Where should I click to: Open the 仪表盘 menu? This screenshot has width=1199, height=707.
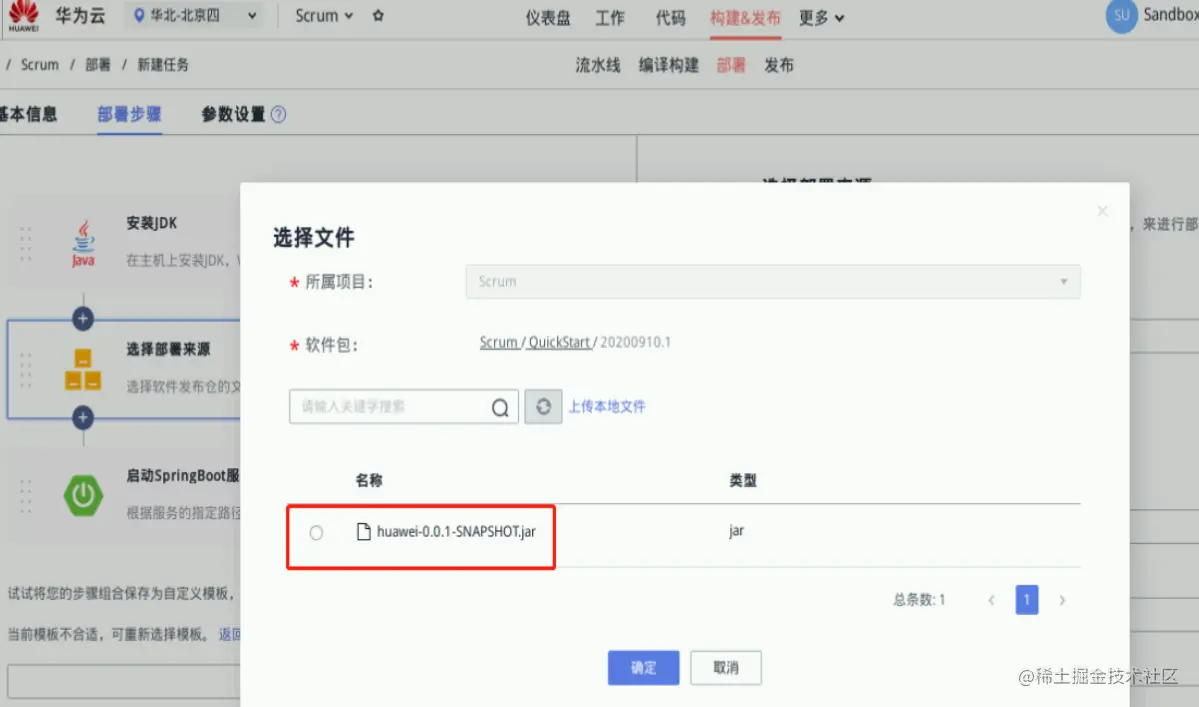(x=548, y=18)
